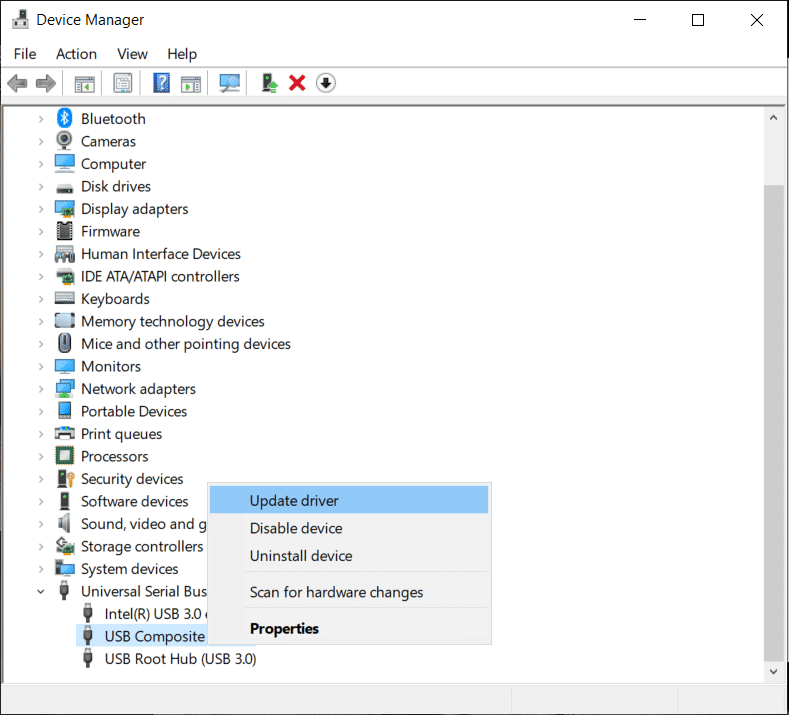Screen dimensions: 789x715
Task: Click the vertical scrollbar thumb
Action: (773, 423)
